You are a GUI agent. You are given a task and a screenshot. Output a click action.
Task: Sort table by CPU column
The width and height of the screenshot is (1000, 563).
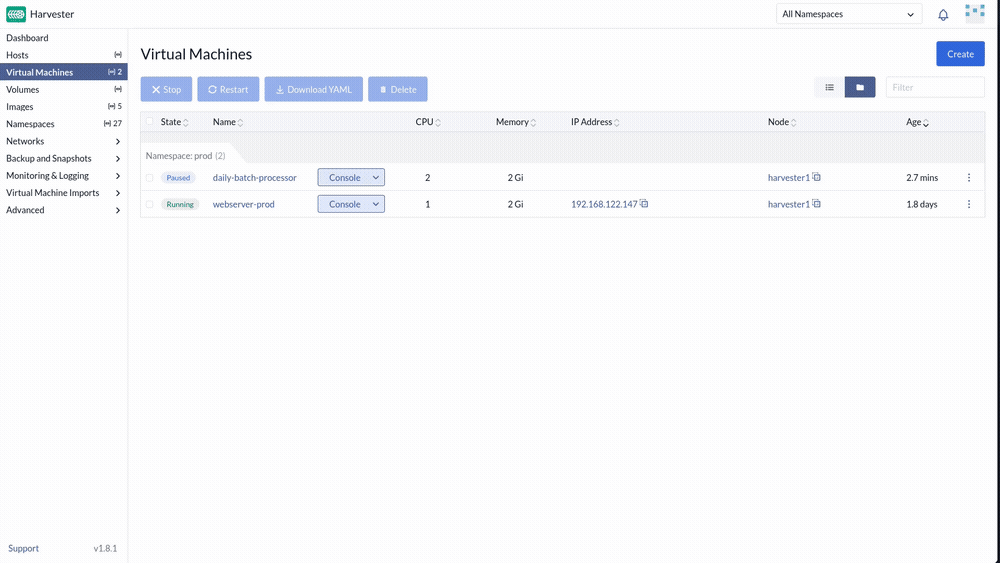[428, 122]
